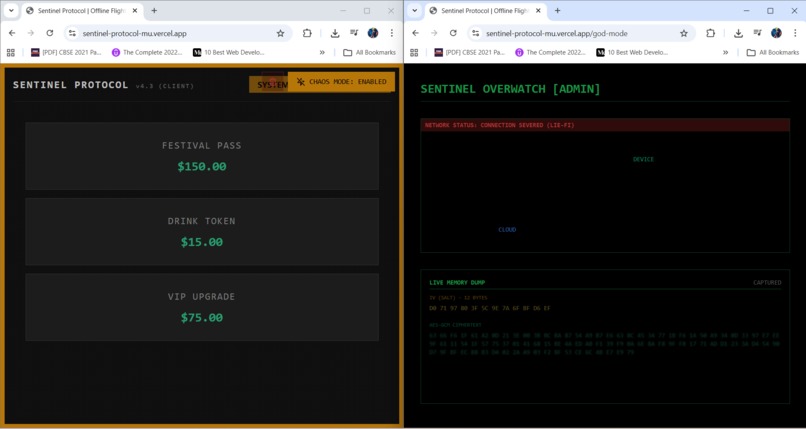Open the apps grid icon in right bookmarks bar
The height and width of the screenshot is (429, 806).
tap(414, 52)
